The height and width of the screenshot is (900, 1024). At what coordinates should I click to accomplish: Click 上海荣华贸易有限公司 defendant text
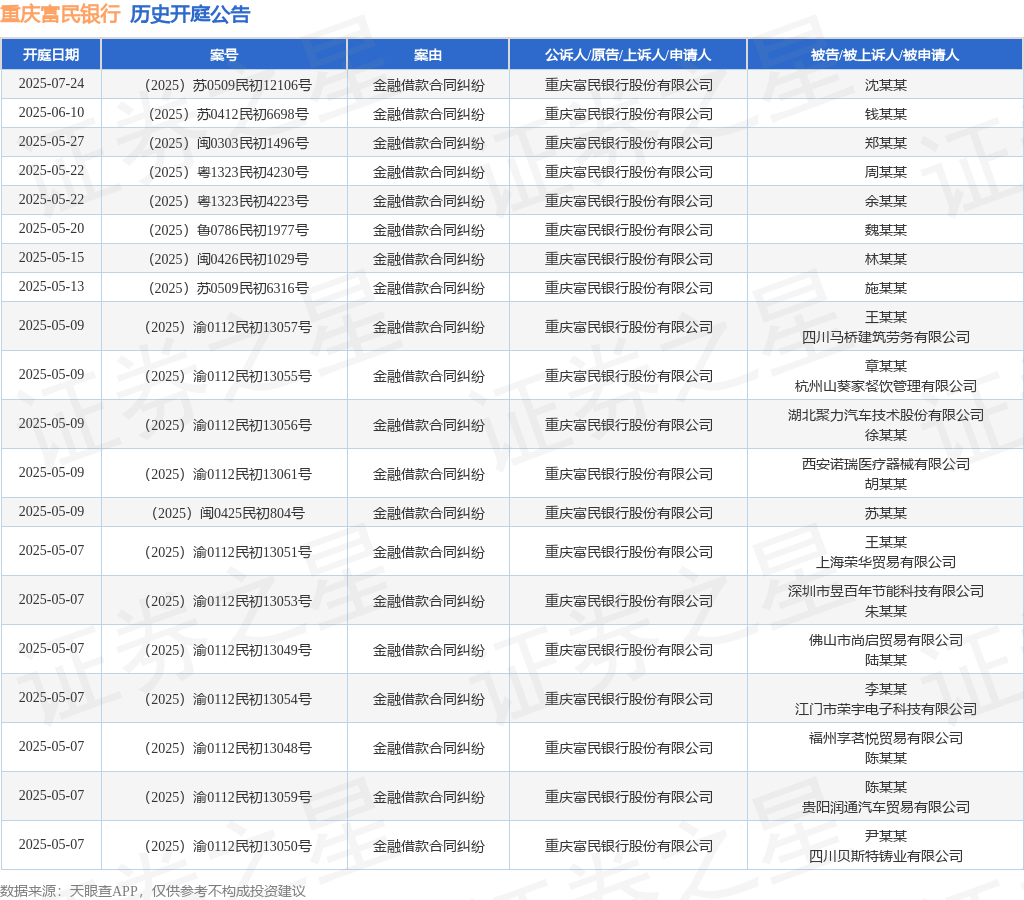coord(886,562)
